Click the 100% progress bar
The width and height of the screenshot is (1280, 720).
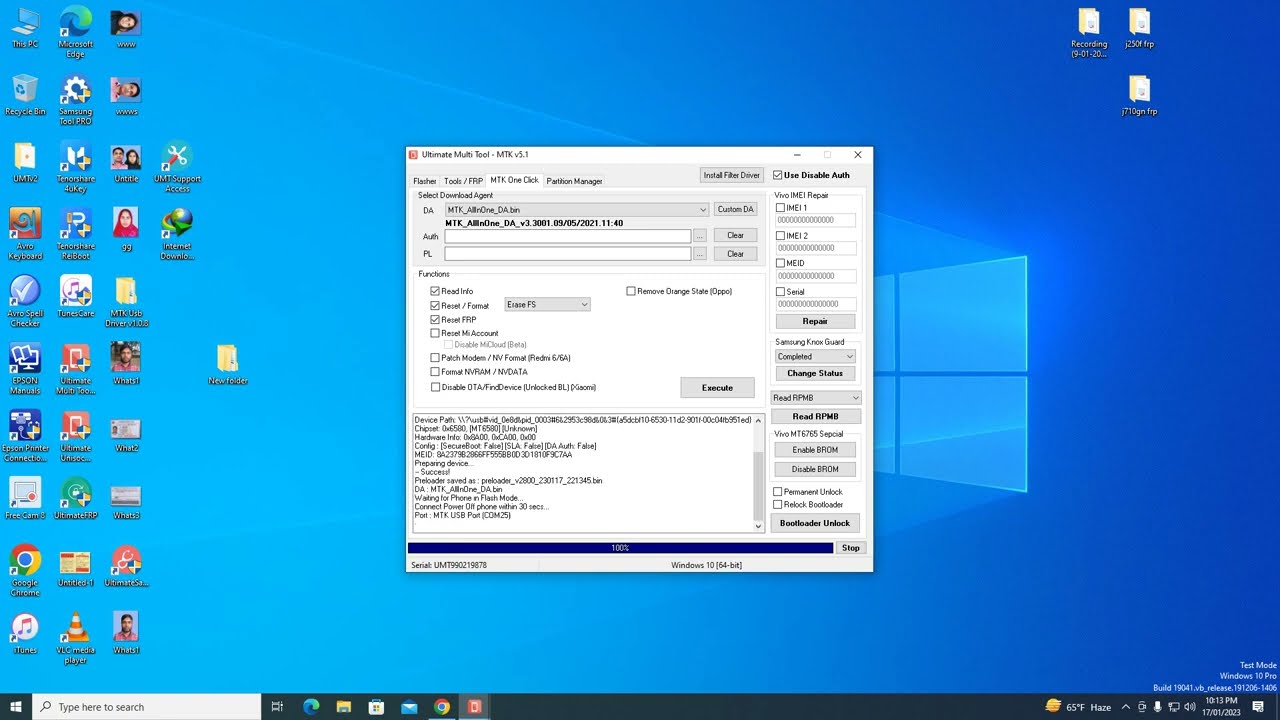pos(620,548)
